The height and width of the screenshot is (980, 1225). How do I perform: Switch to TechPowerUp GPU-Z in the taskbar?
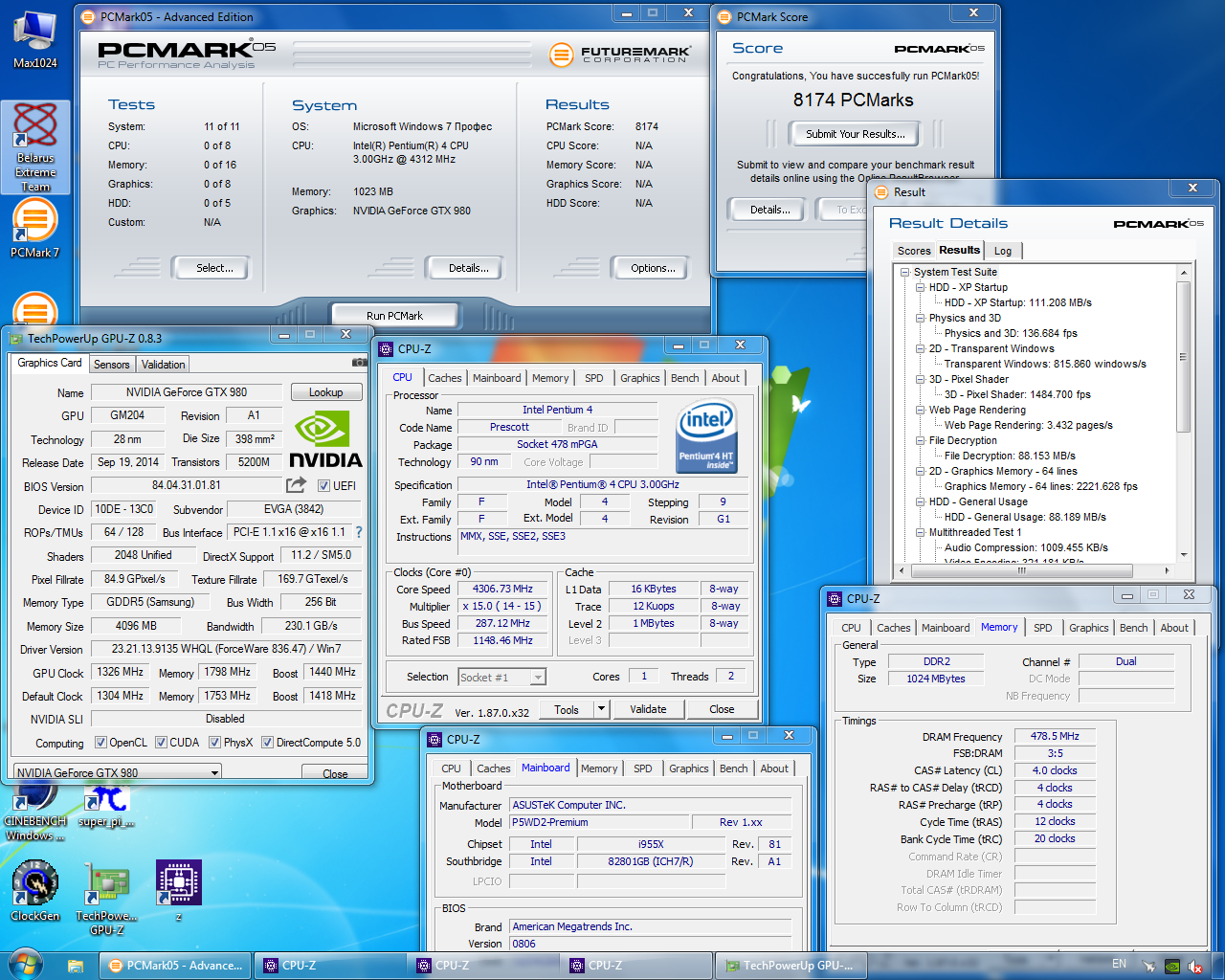(x=791, y=966)
